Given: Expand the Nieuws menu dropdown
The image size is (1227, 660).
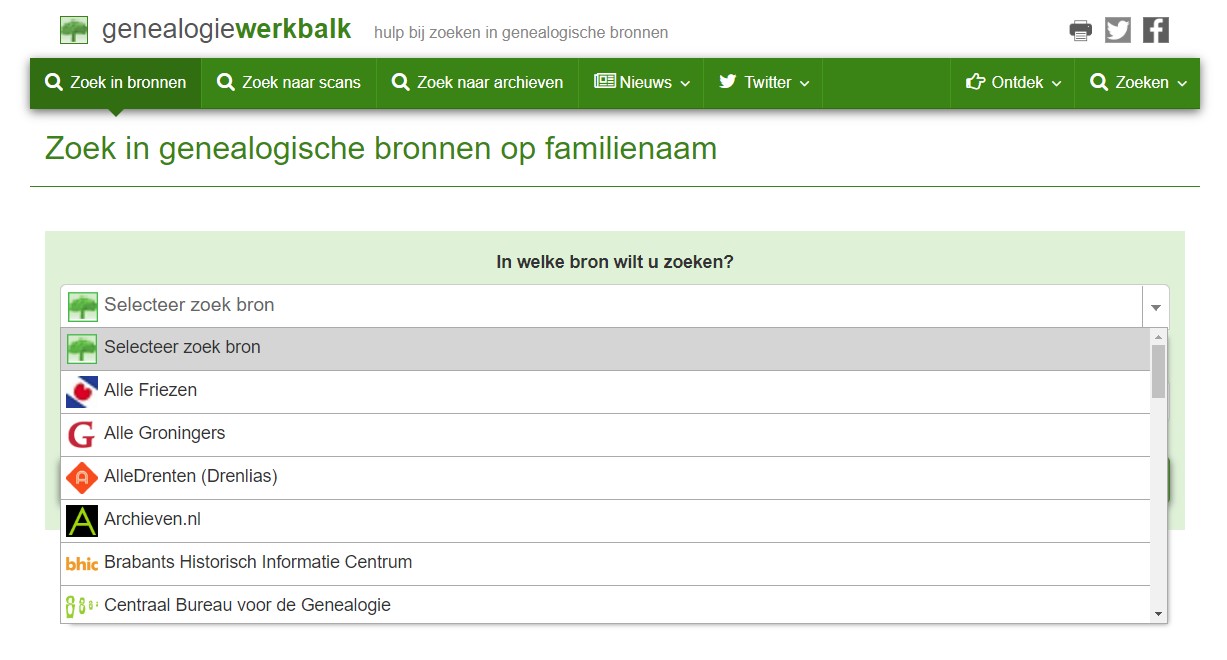Looking at the screenshot, I should (x=642, y=83).
